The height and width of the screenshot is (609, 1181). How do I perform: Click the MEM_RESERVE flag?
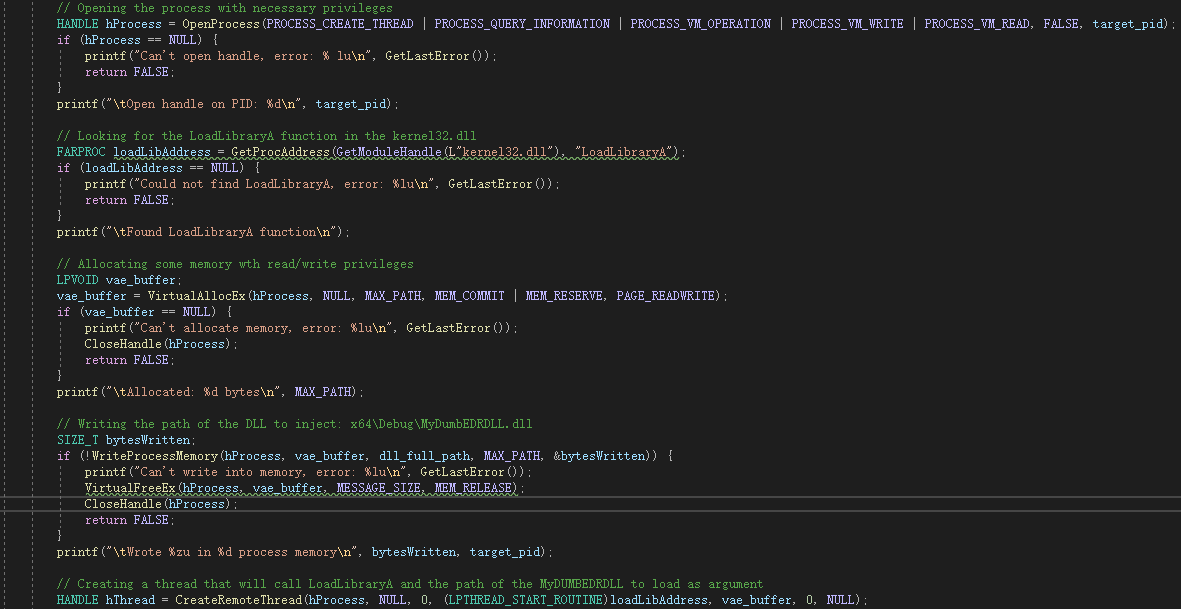click(x=564, y=296)
